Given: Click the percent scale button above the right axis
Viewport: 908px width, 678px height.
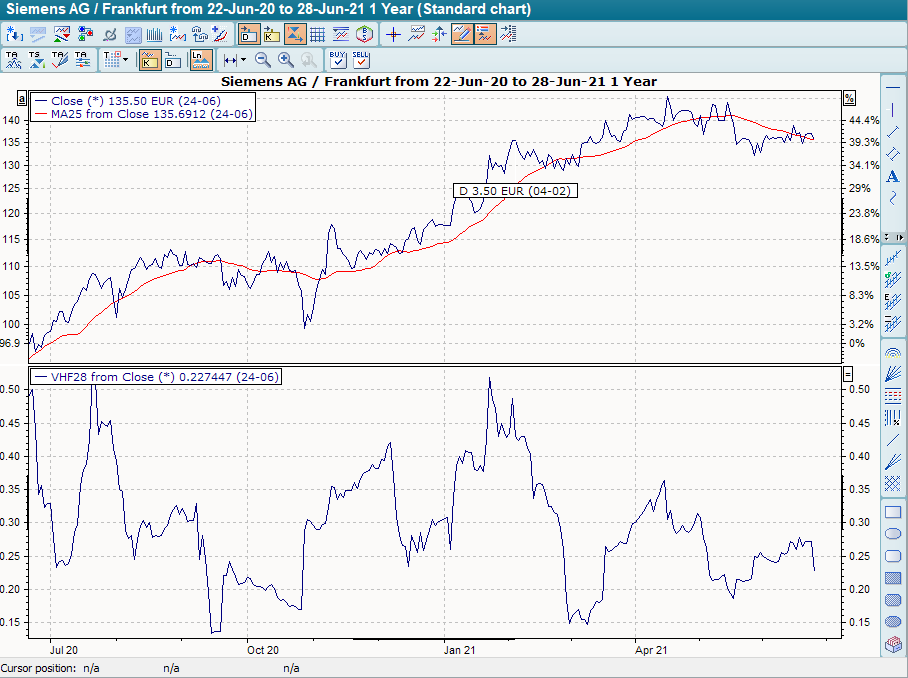Looking at the screenshot, I should [x=849, y=97].
